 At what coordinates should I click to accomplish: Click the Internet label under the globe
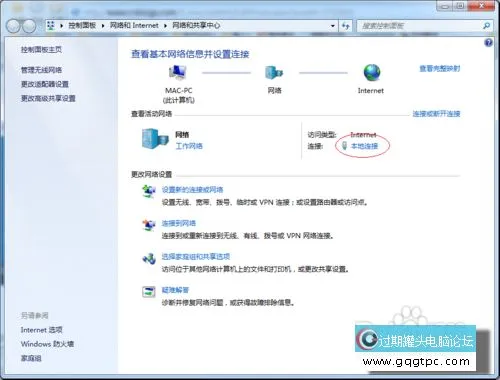(371, 91)
